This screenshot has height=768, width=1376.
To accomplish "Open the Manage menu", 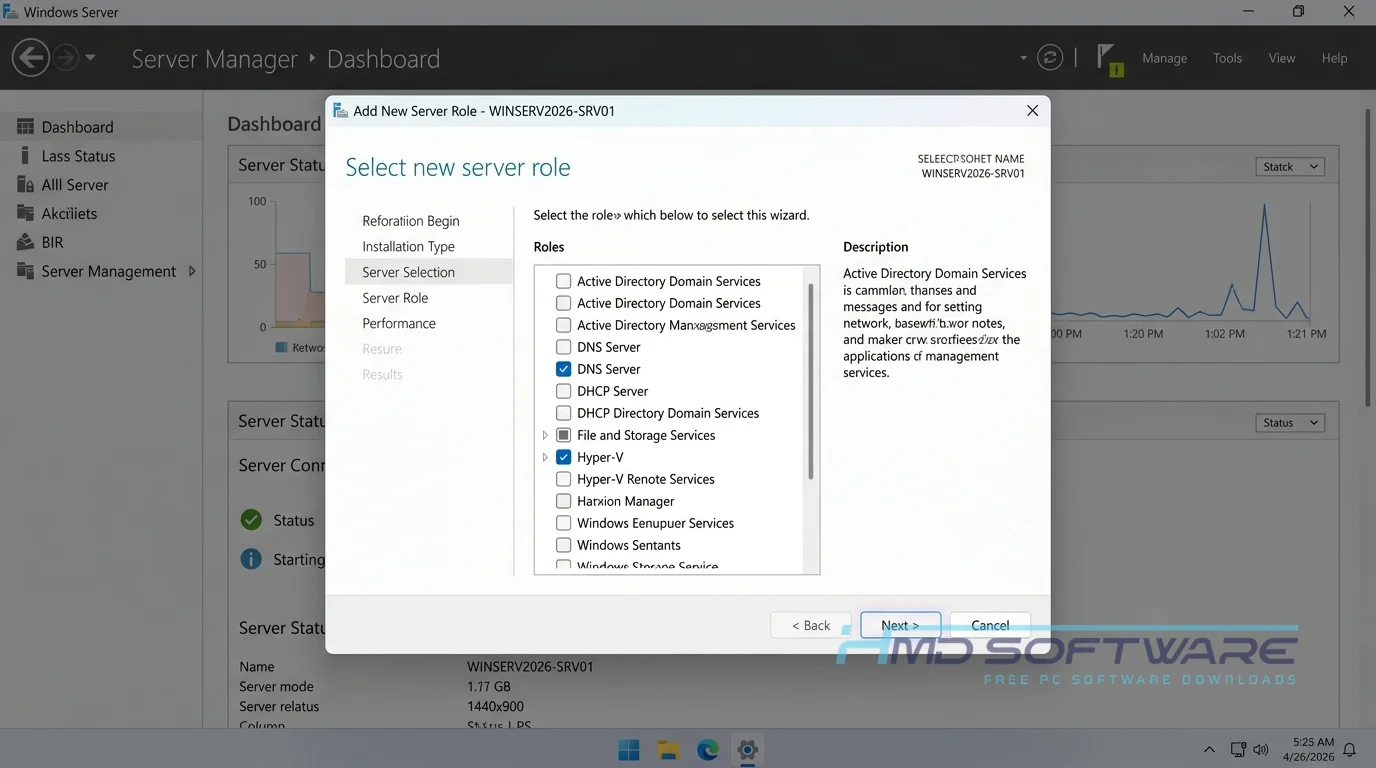I will click(x=1165, y=58).
